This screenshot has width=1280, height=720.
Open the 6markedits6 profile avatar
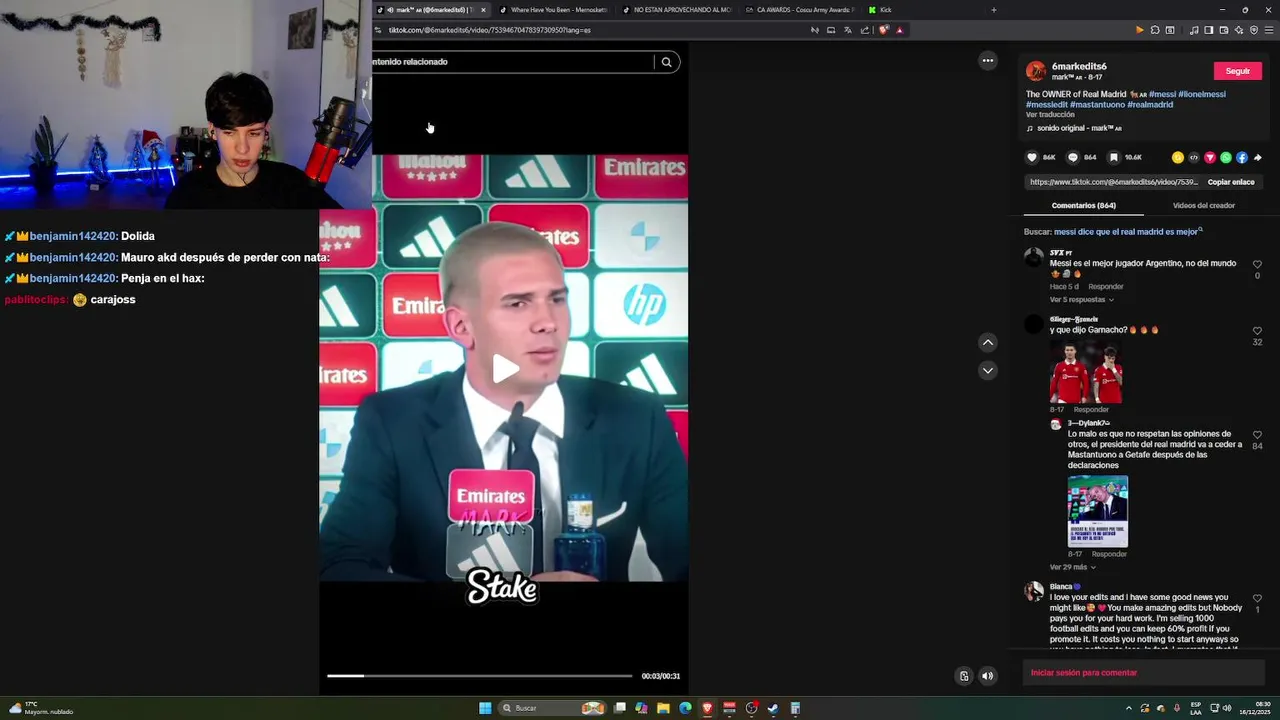(1036, 71)
